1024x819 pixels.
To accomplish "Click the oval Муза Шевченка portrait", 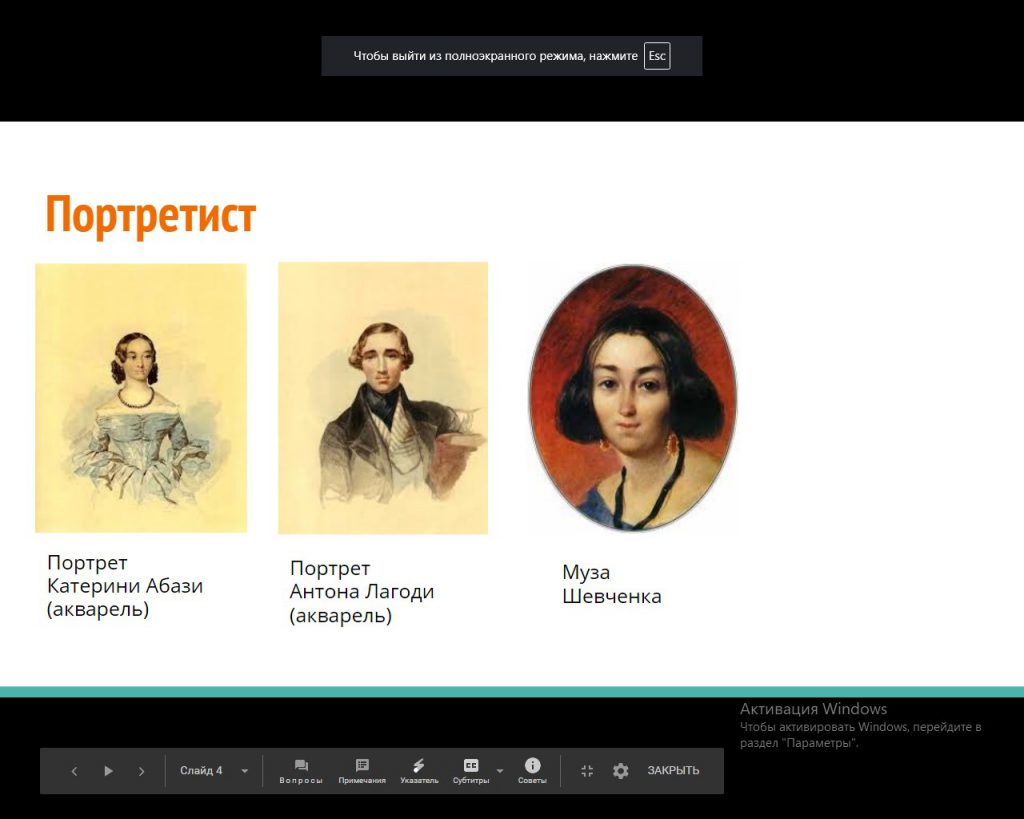I will (632, 397).
